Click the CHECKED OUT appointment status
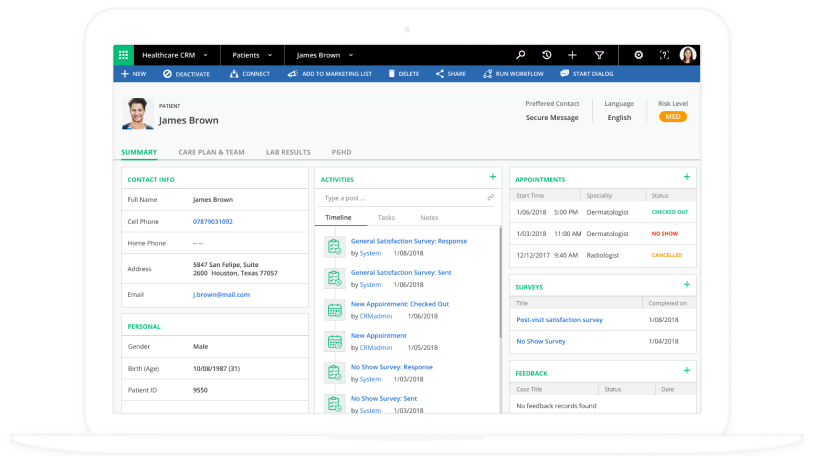814x468 pixels. [670, 212]
